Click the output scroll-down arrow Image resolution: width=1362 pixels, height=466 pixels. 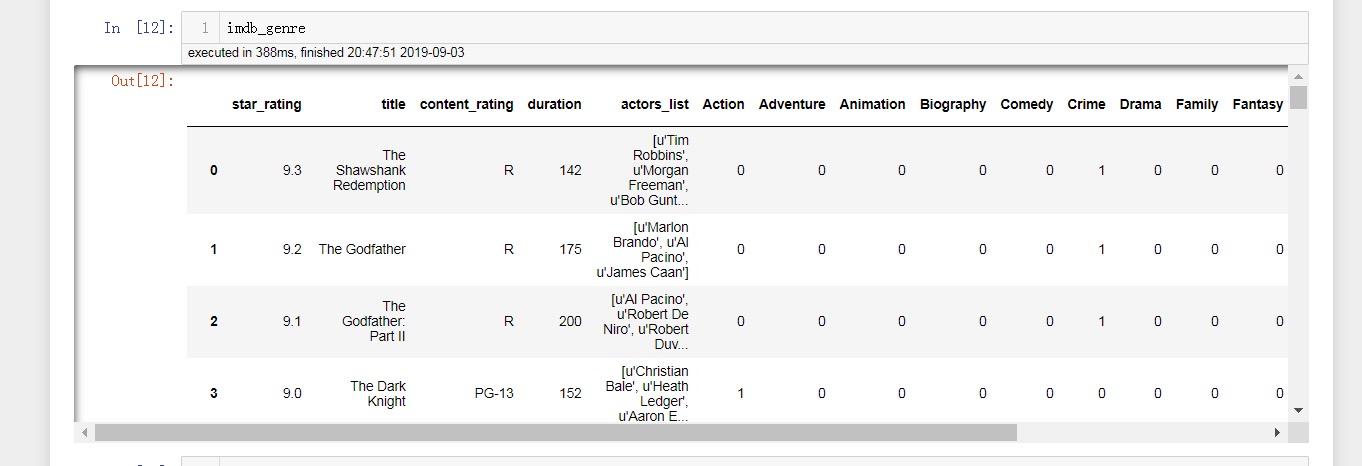(1298, 410)
